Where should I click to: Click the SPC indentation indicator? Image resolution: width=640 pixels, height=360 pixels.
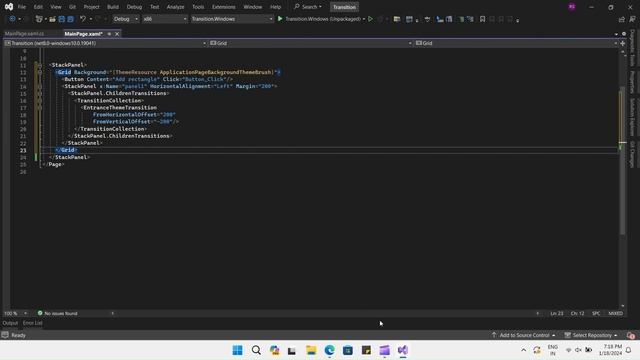pos(596,313)
